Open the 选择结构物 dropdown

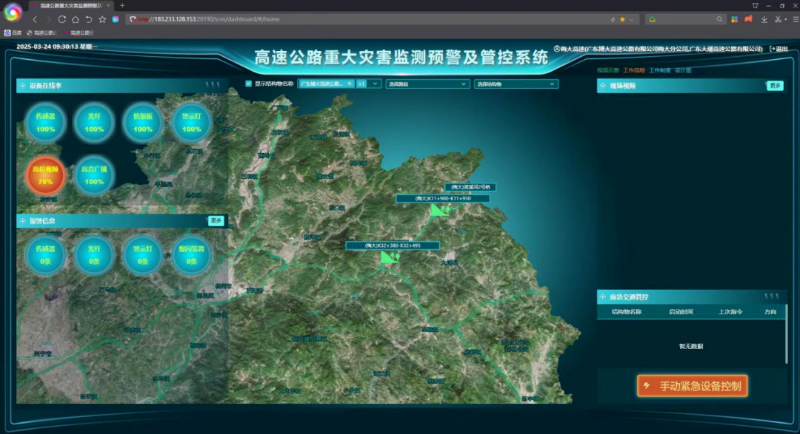[515, 85]
